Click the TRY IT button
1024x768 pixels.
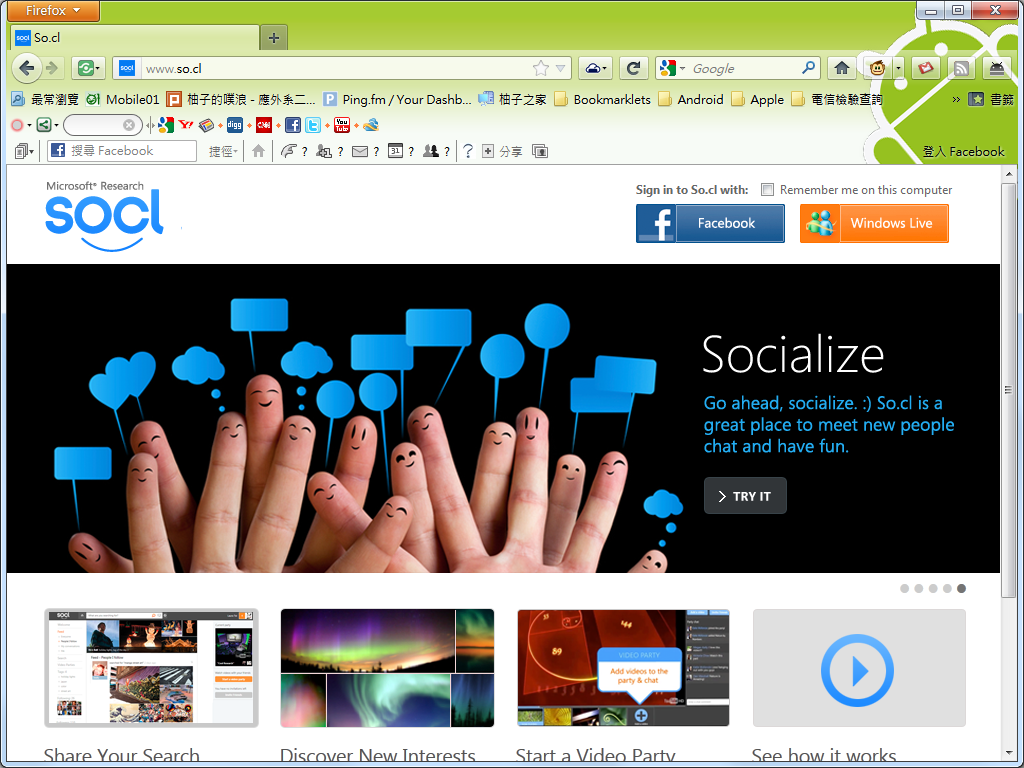[745, 496]
